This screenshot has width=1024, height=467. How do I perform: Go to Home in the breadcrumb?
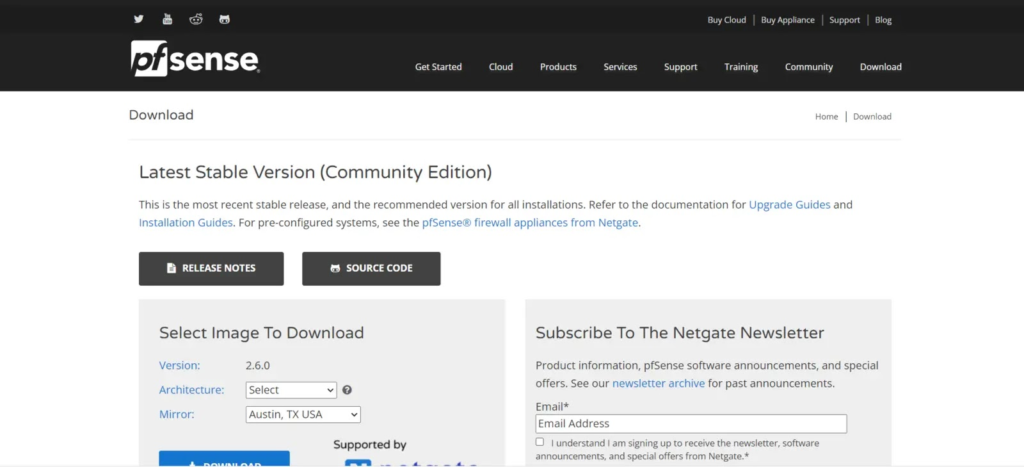coord(826,116)
